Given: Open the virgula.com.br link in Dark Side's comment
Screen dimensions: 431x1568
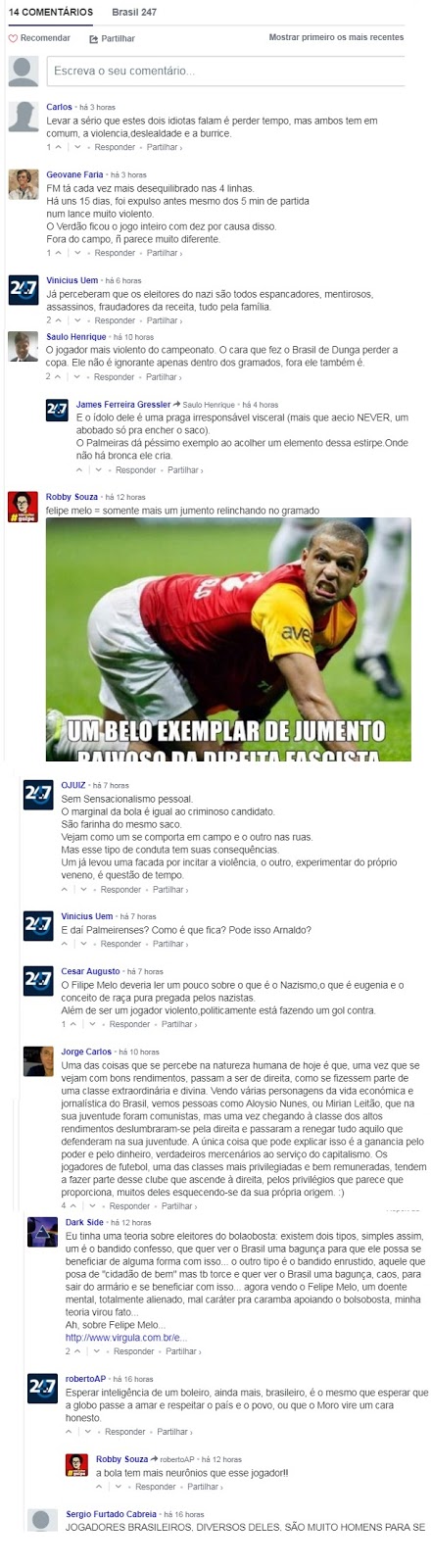Looking at the screenshot, I should coord(126,1337).
